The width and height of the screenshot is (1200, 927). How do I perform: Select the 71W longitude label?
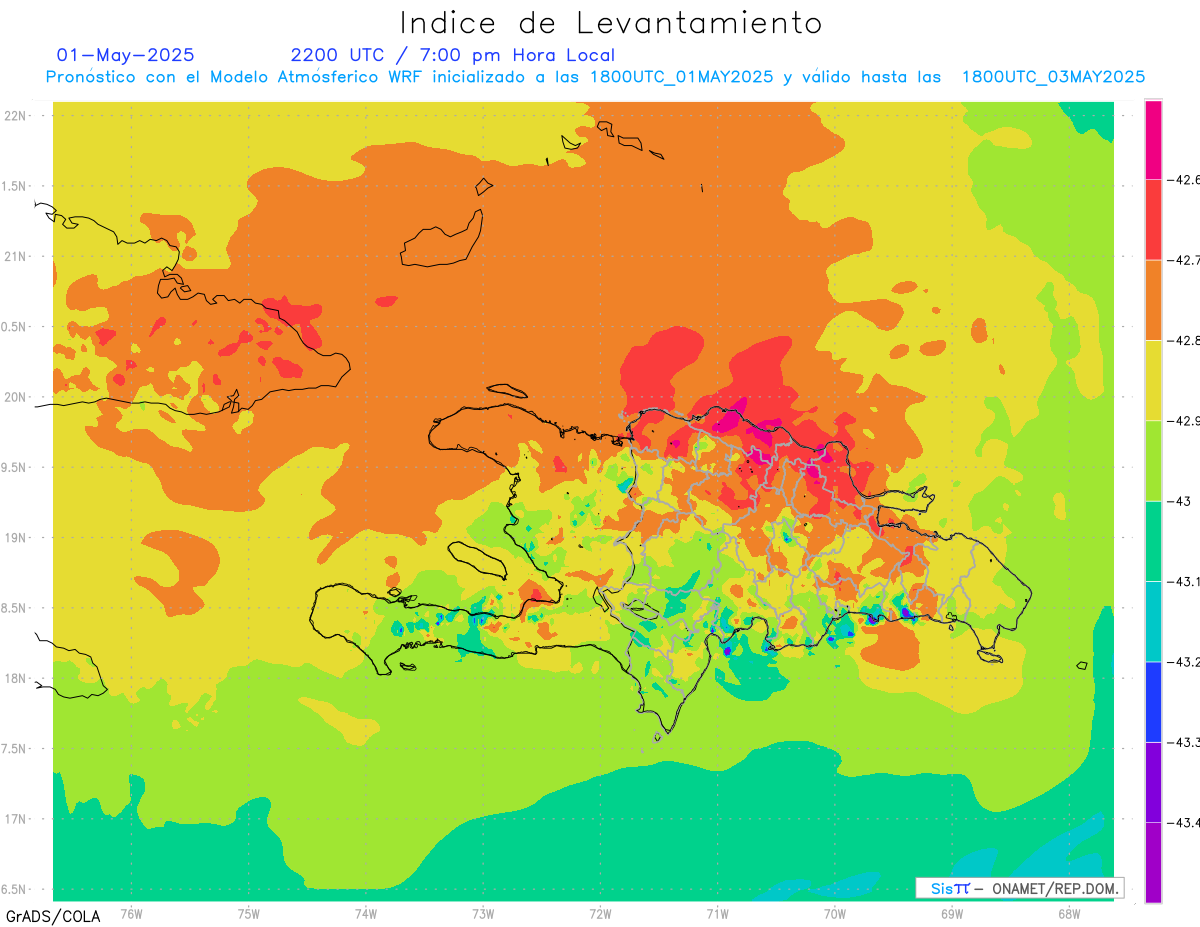pos(717,913)
